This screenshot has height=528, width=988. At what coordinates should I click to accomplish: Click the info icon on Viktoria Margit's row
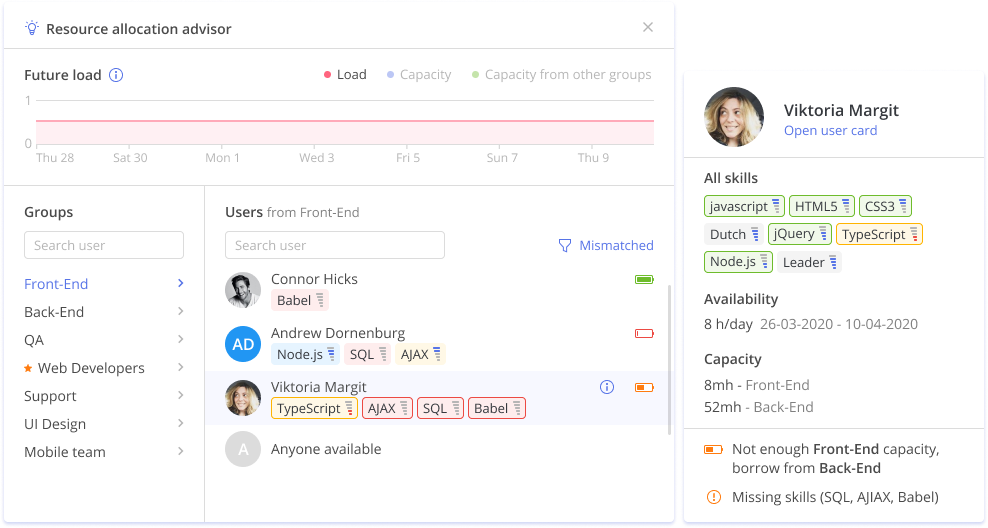click(606, 387)
